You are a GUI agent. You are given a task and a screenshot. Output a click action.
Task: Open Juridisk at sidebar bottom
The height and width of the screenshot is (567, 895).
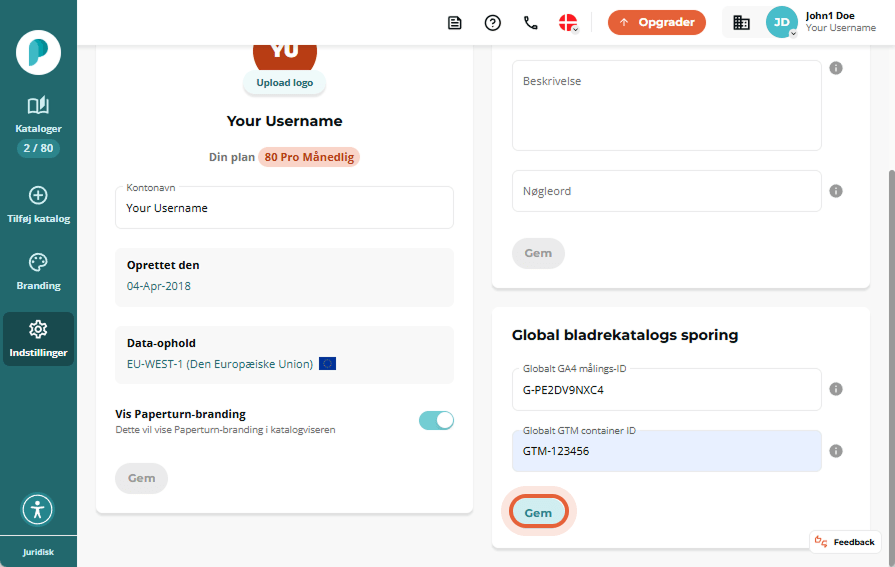coord(38,552)
